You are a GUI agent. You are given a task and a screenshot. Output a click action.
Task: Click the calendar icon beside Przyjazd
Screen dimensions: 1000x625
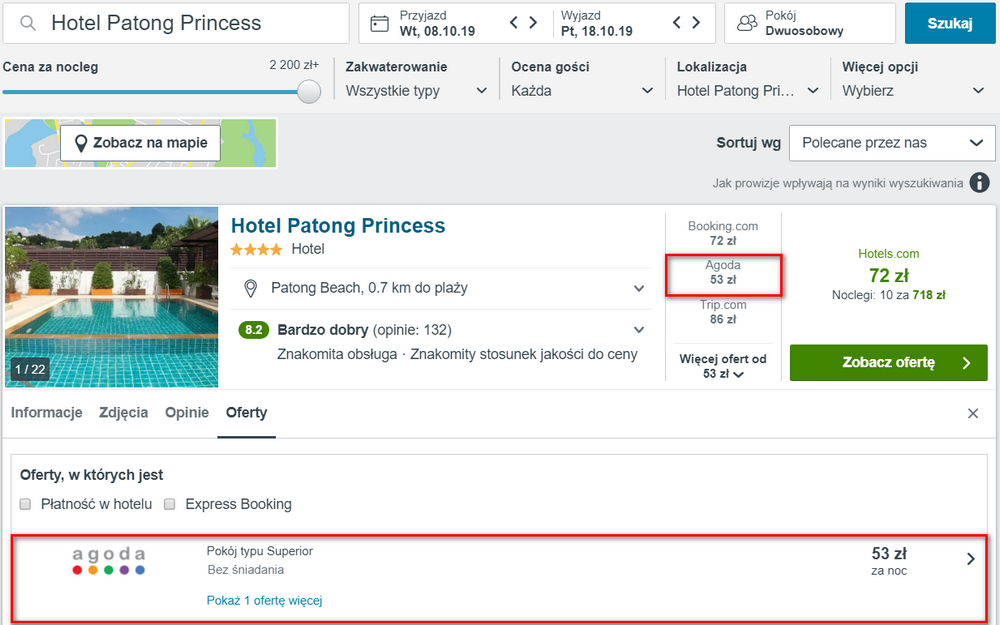(x=379, y=24)
